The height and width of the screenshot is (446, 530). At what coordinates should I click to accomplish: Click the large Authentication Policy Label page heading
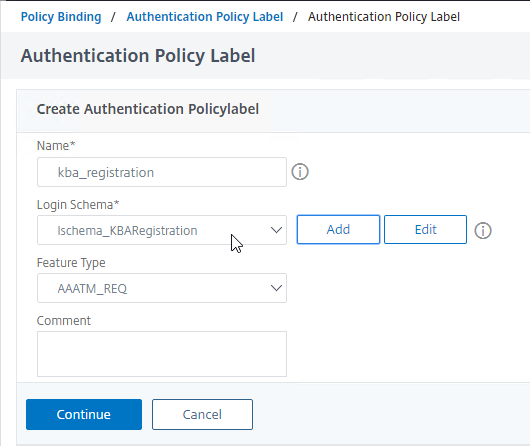[x=138, y=56]
